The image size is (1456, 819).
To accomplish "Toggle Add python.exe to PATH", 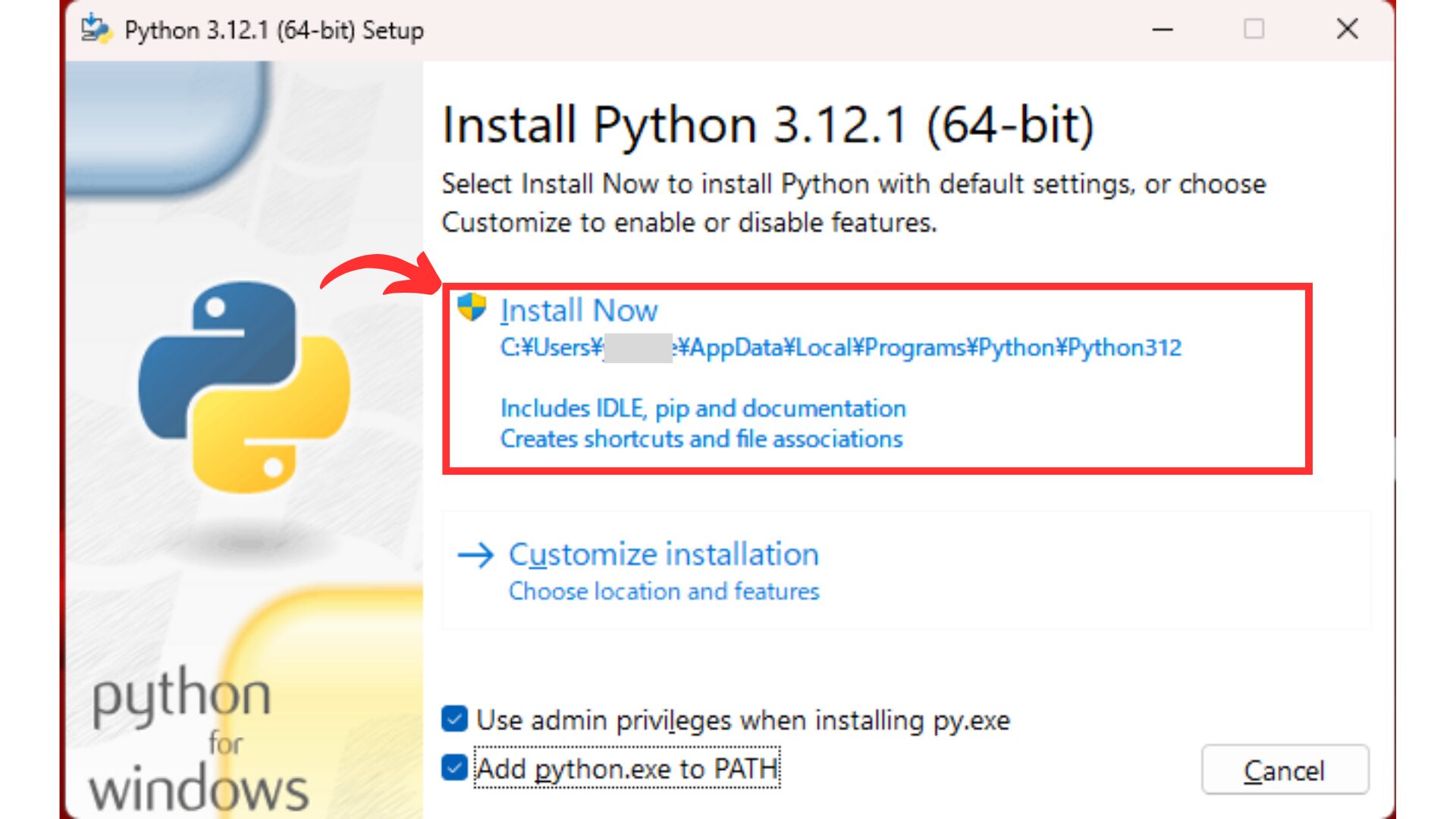I will [x=453, y=768].
